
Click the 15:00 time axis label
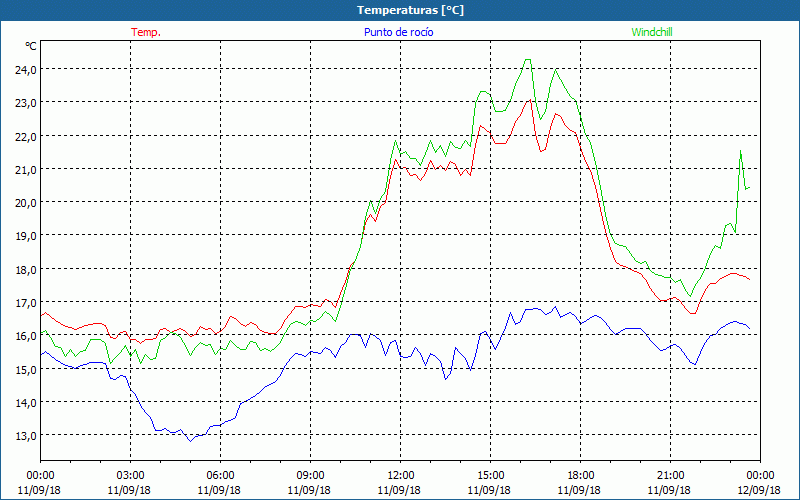(490, 476)
